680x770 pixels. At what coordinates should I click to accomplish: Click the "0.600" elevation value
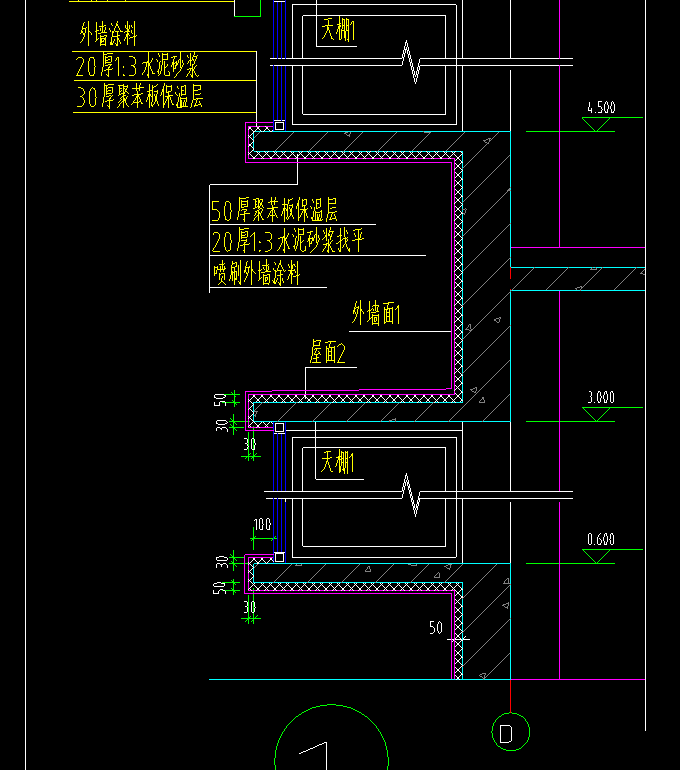pos(601,540)
